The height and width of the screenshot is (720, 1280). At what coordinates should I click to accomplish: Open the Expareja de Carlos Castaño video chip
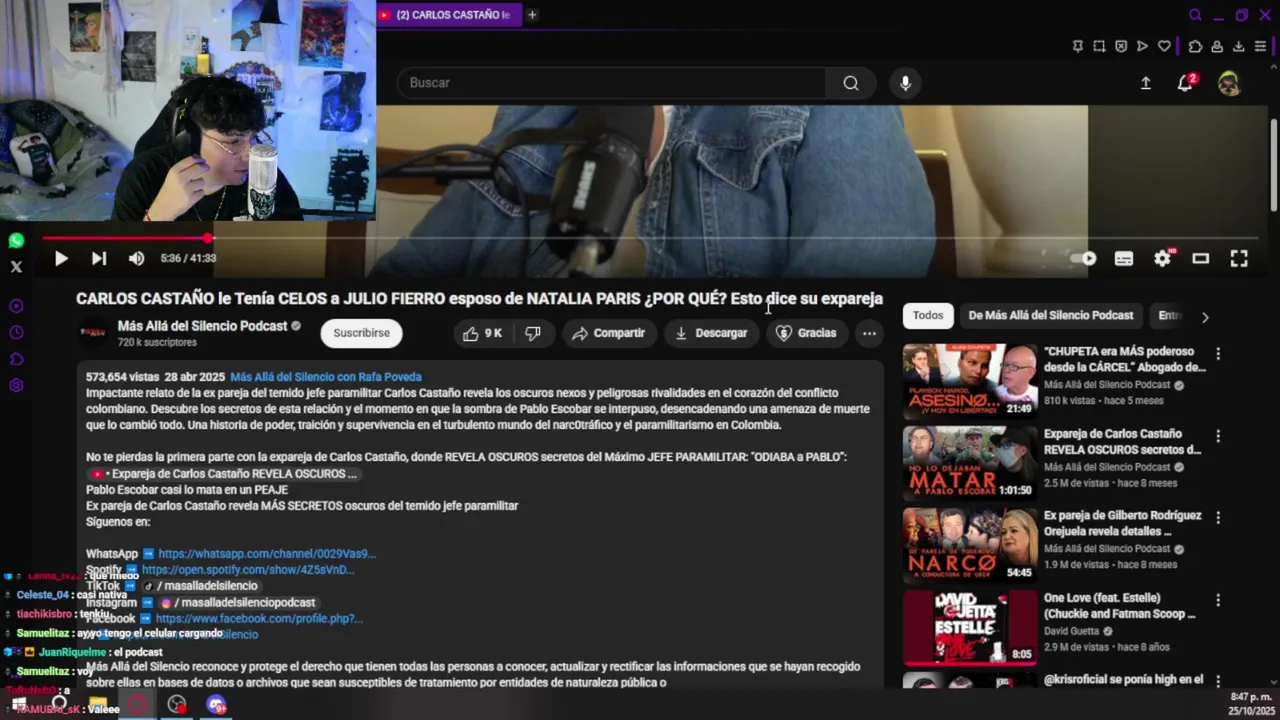coord(223,473)
